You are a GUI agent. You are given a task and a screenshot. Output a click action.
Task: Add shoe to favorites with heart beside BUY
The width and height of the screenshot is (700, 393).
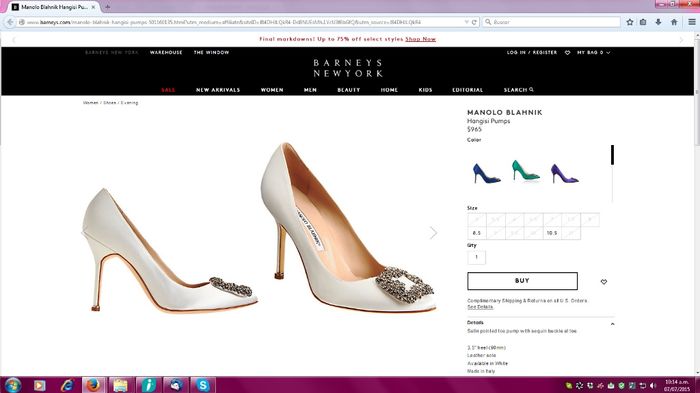(x=604, y=282)
